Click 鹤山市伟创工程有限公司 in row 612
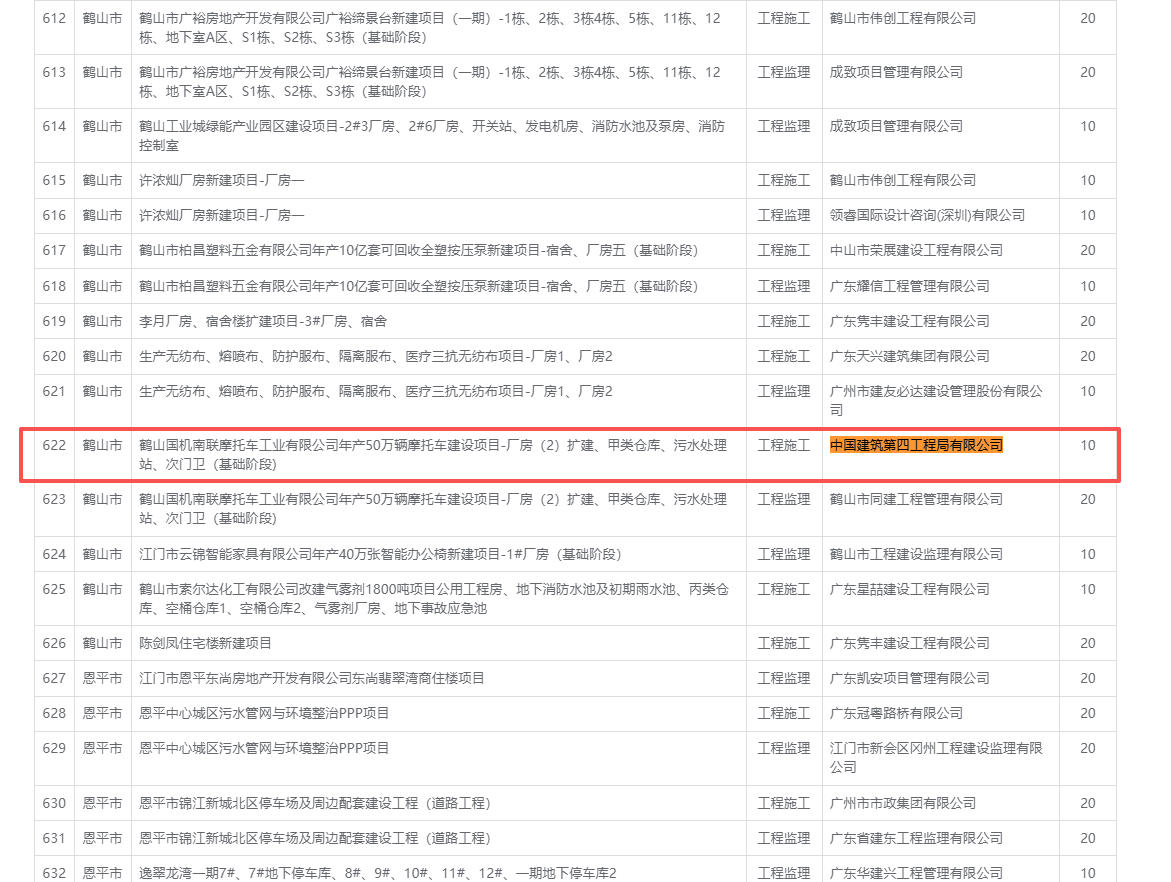This screenshot has width=1171, height=882. click(902, 18)
